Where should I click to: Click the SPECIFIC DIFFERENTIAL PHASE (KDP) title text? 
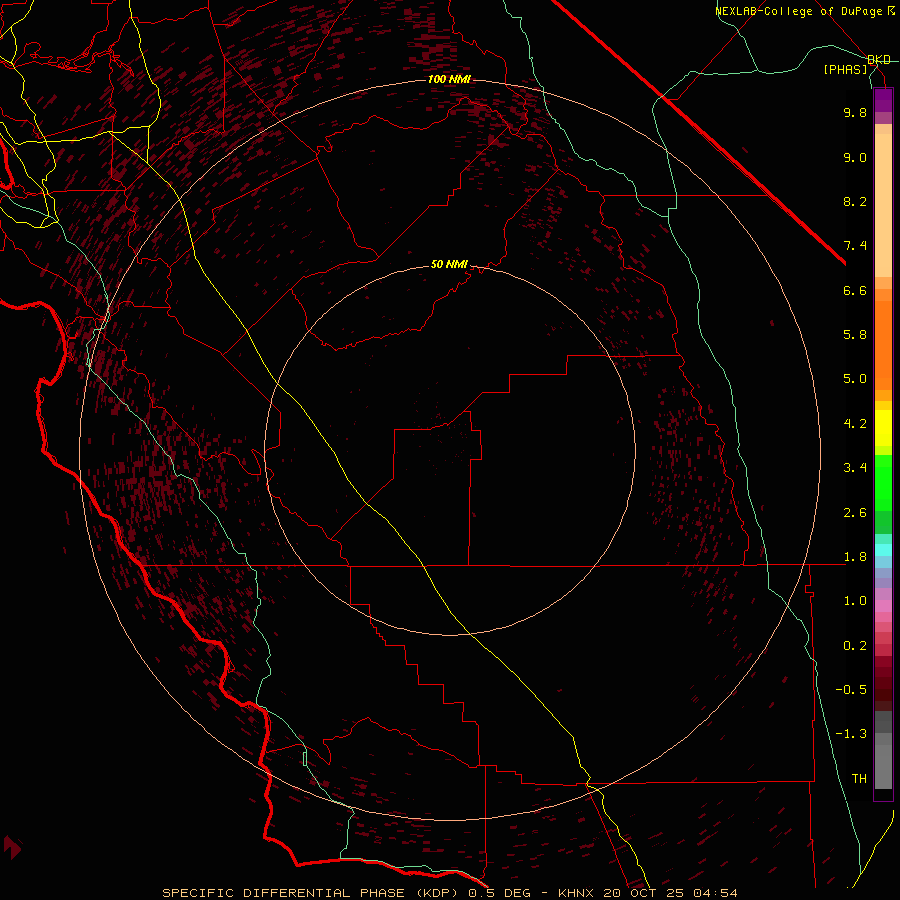click(x=313, y=893)
